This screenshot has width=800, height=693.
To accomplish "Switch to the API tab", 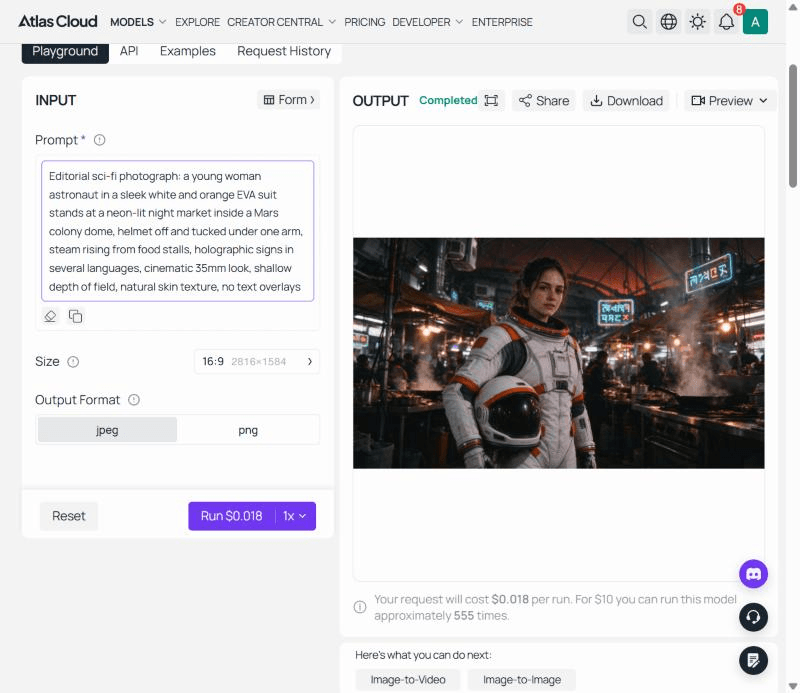I will pos(129,51).
